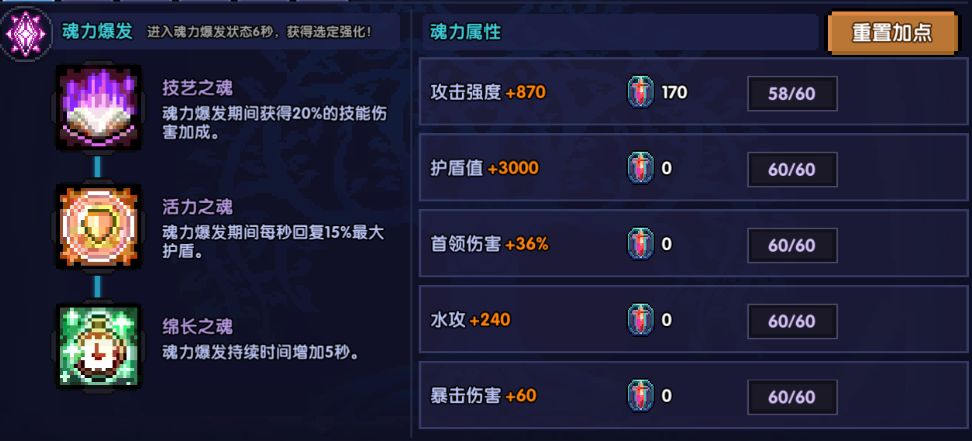Select the 魂力爆发 header title
Viewport: 972px width, 441px height.
click(x=96, y=32)
